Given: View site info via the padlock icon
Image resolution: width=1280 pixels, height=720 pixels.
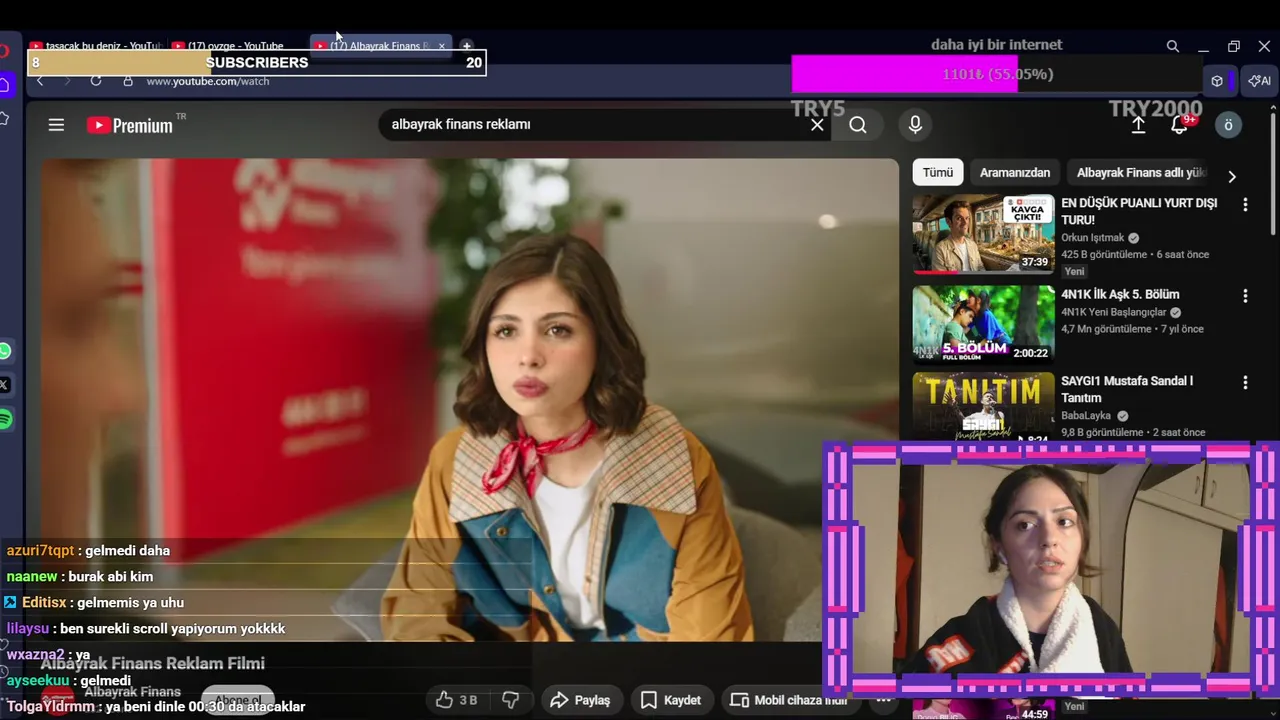Looking at the screenshot, I should click(x=127, y=81).
